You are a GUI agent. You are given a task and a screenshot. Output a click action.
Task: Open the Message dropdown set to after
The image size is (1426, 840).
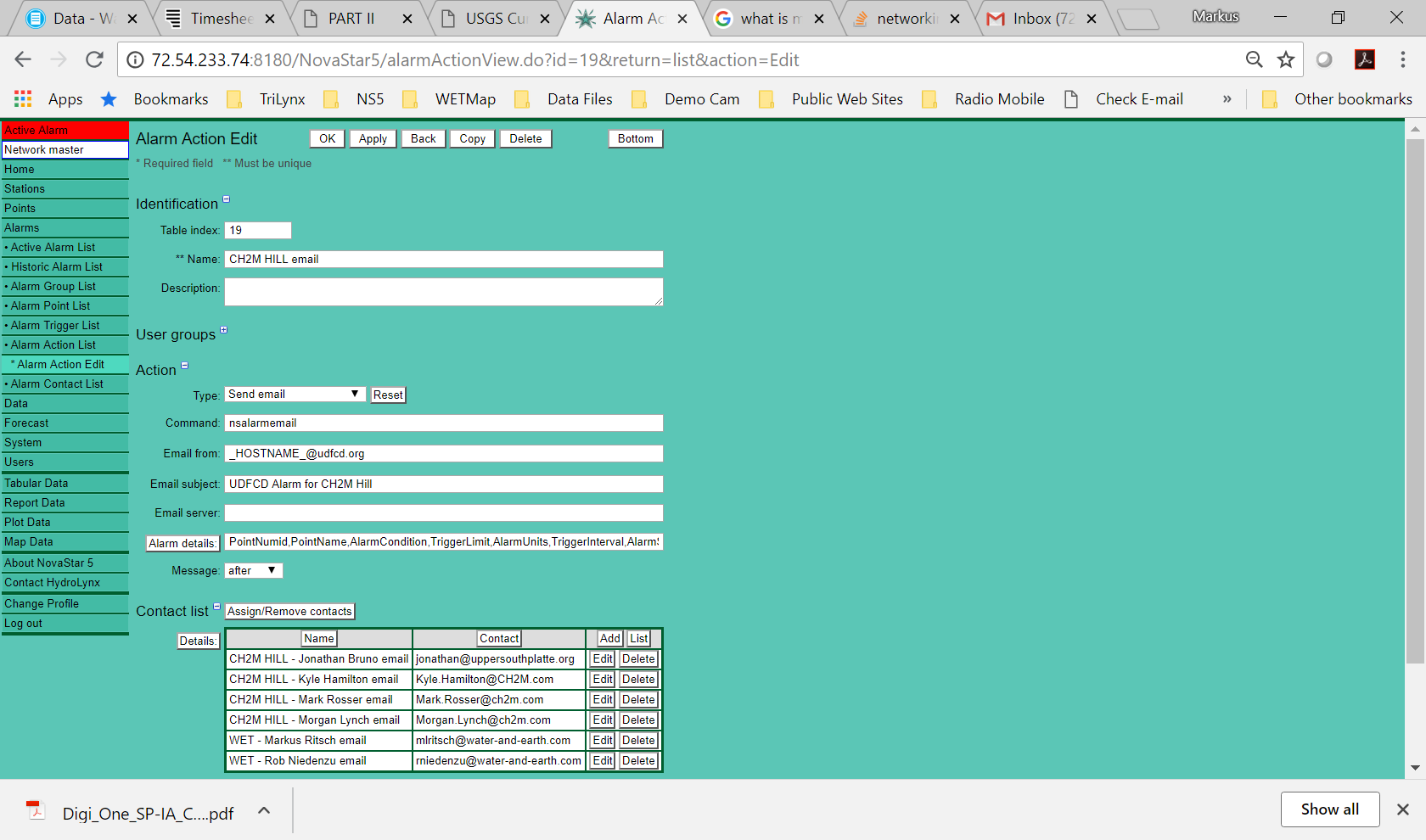pos(253,571)
